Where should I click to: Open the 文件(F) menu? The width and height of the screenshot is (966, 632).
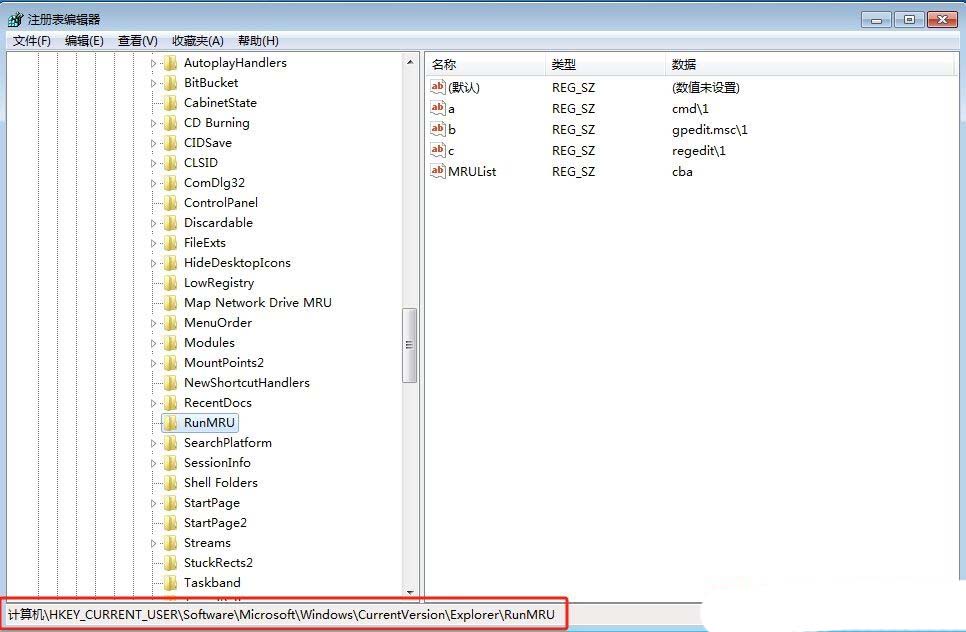point(32,41)
